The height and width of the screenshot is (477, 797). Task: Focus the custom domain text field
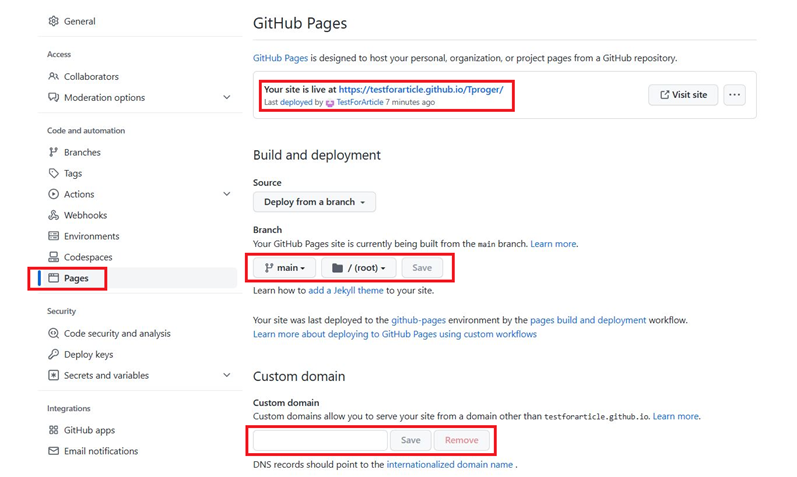pos(320,440)
